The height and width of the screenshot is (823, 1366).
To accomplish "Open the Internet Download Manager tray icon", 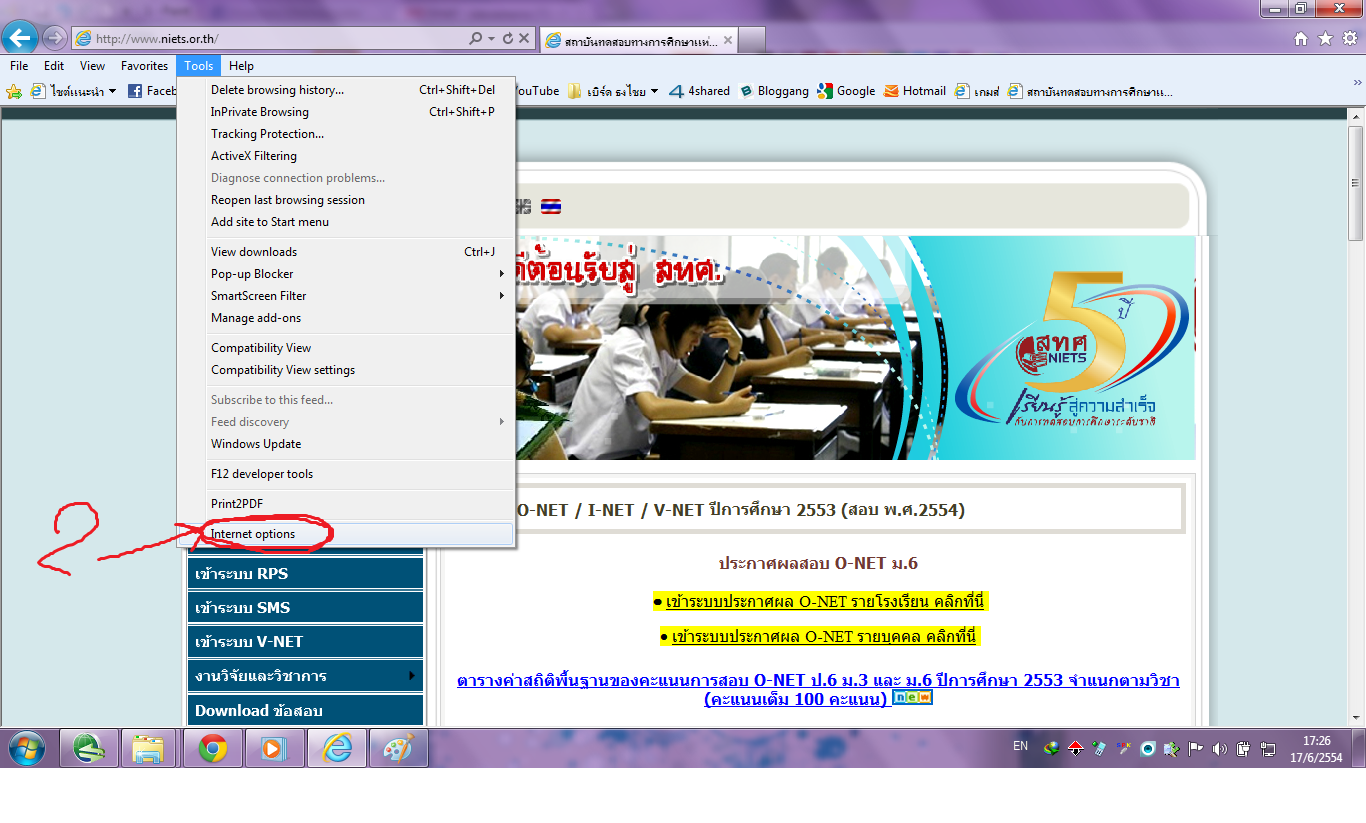I will tap(1052, 748).
